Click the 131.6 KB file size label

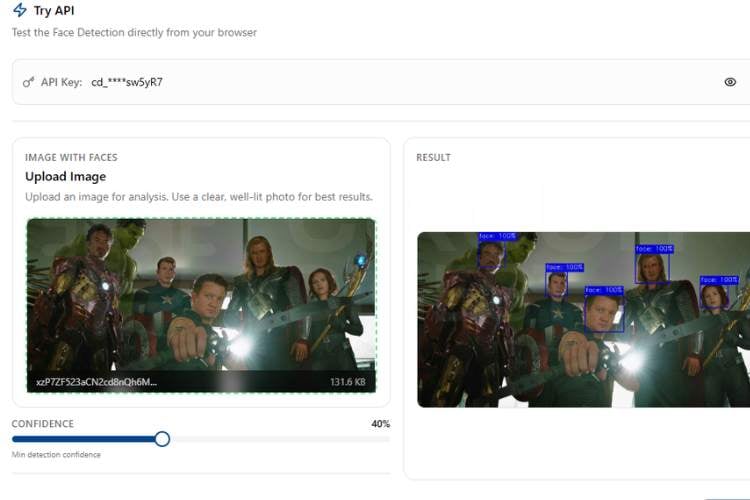point(348,382)
